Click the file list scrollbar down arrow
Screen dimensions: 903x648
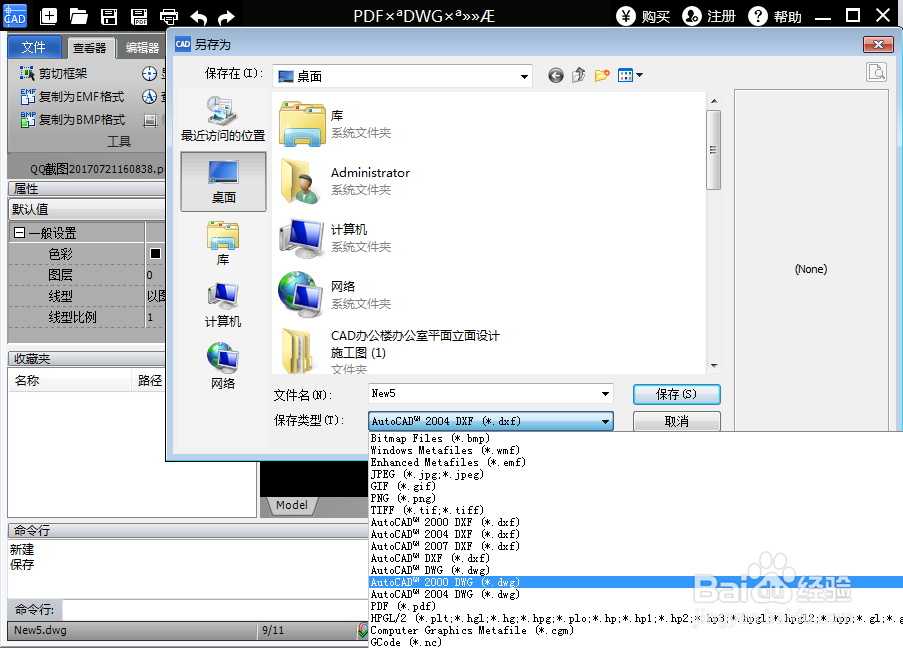point(714,365)
